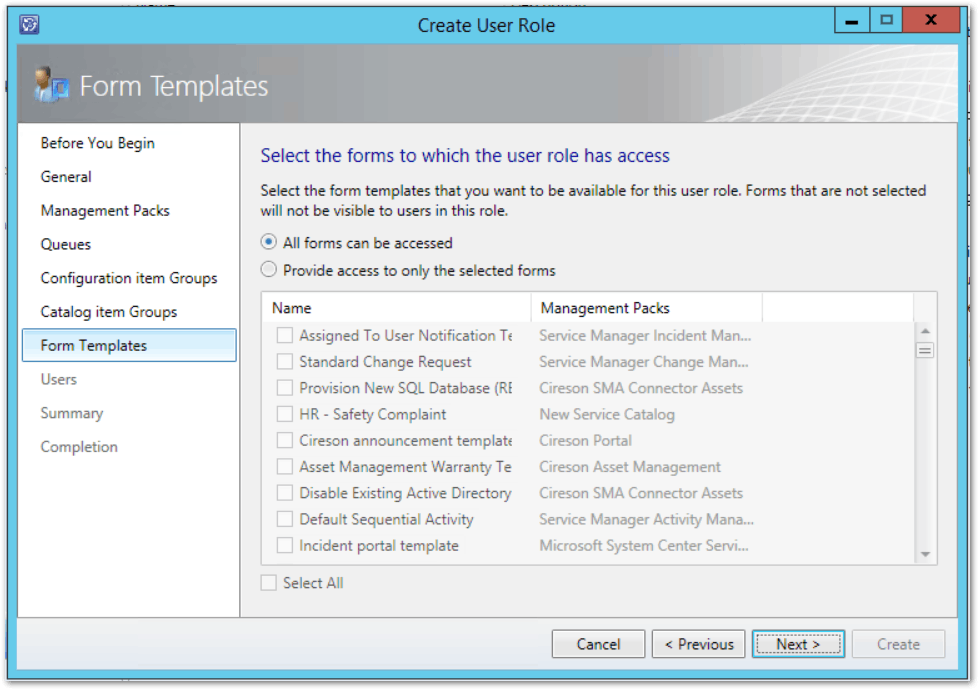The width and height of the screenshot is (979, 690).
Task: Tick the Standard Change Request checkbox
Action: 285,362
